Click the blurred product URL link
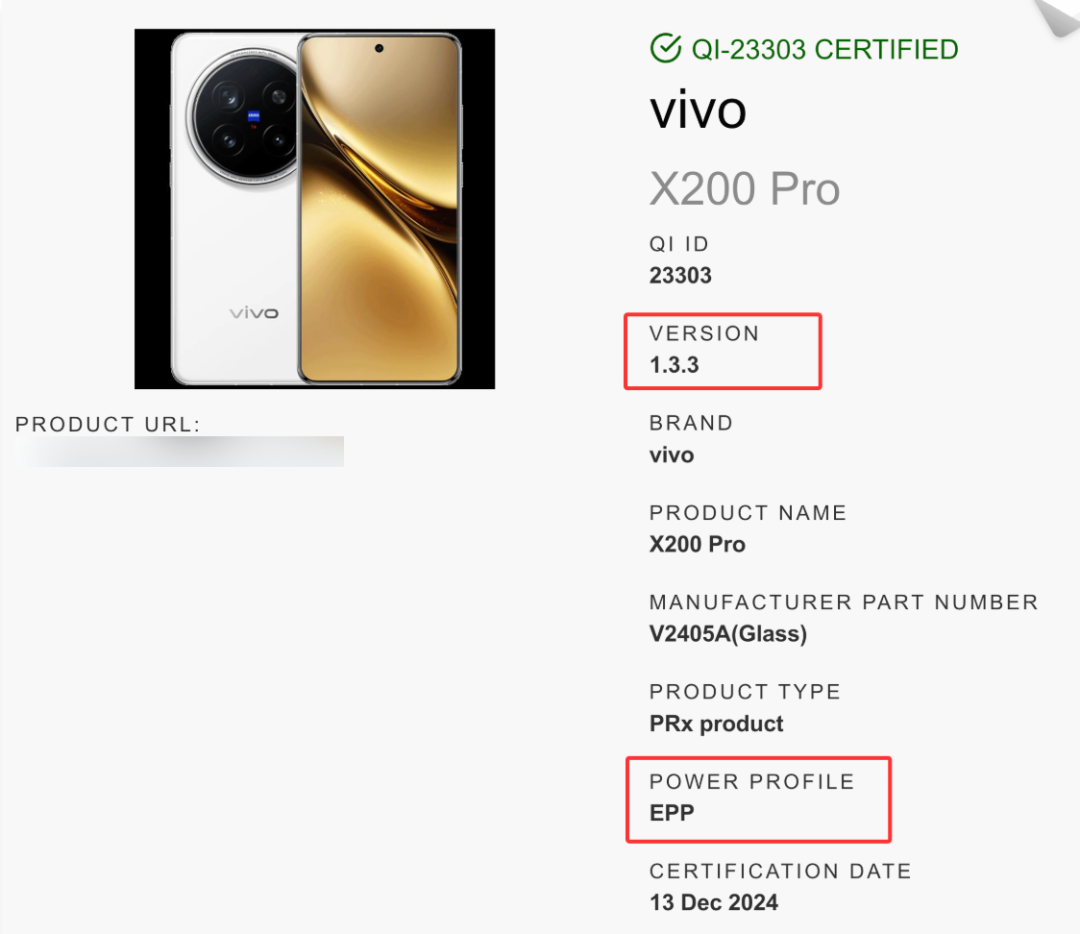Viewport: 1080px width, 934px height. click(x=180, y=452)
